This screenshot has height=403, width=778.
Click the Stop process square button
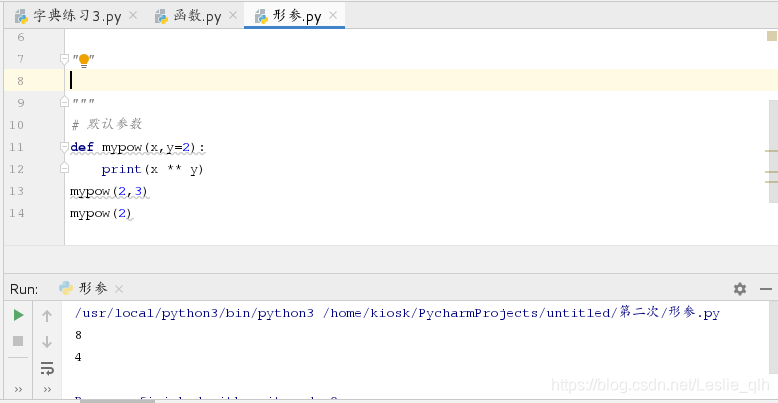(x=18, y=341)
